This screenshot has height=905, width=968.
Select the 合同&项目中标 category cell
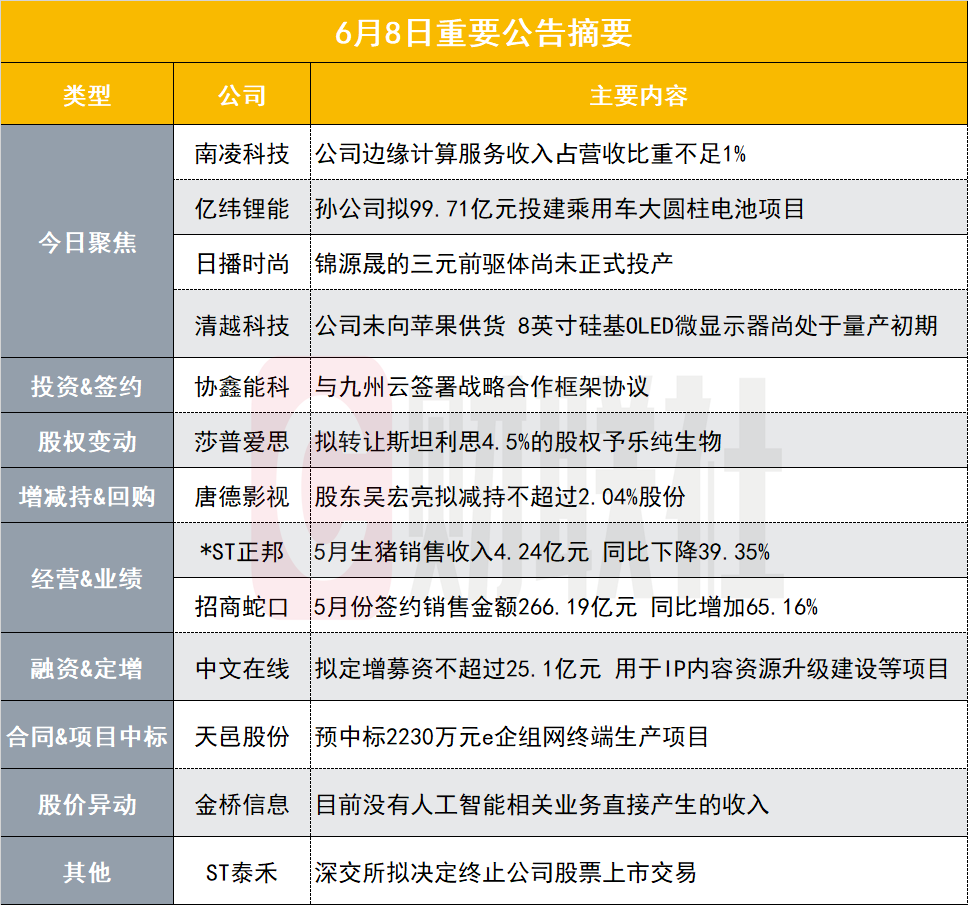point(87,735)
